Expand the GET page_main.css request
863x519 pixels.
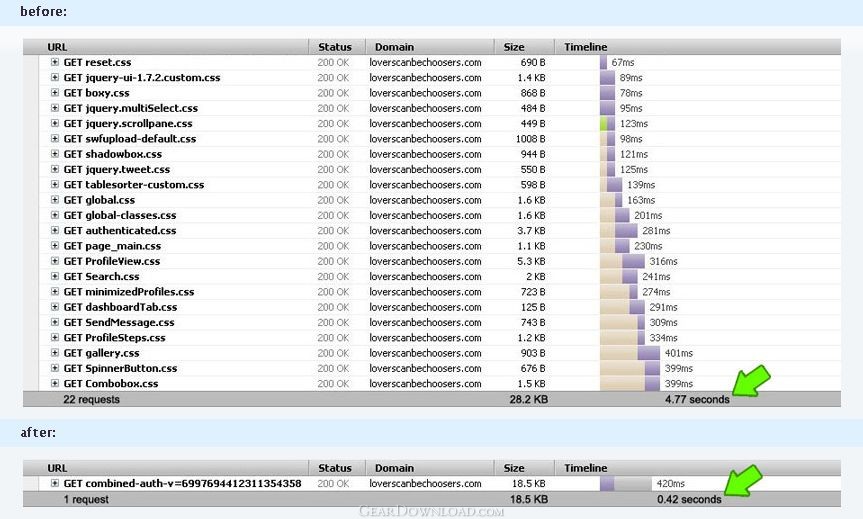click(54, 246)
